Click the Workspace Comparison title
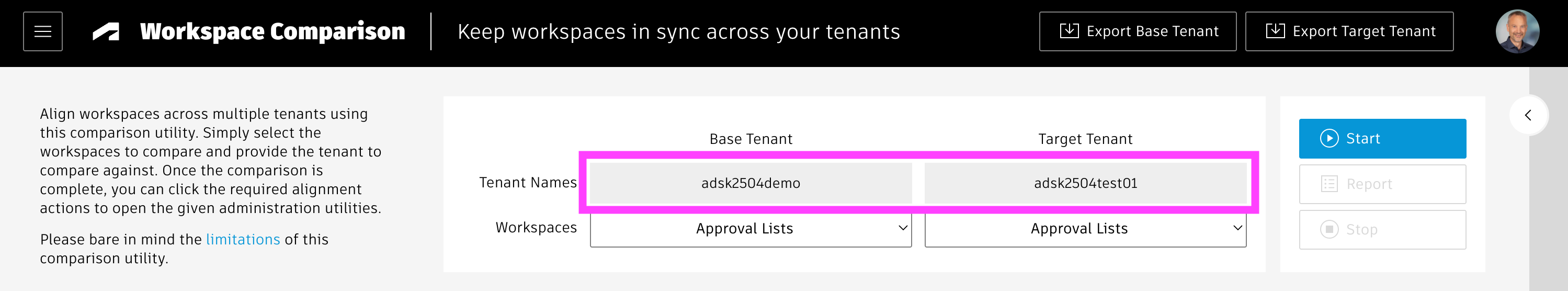 [272, 31]
